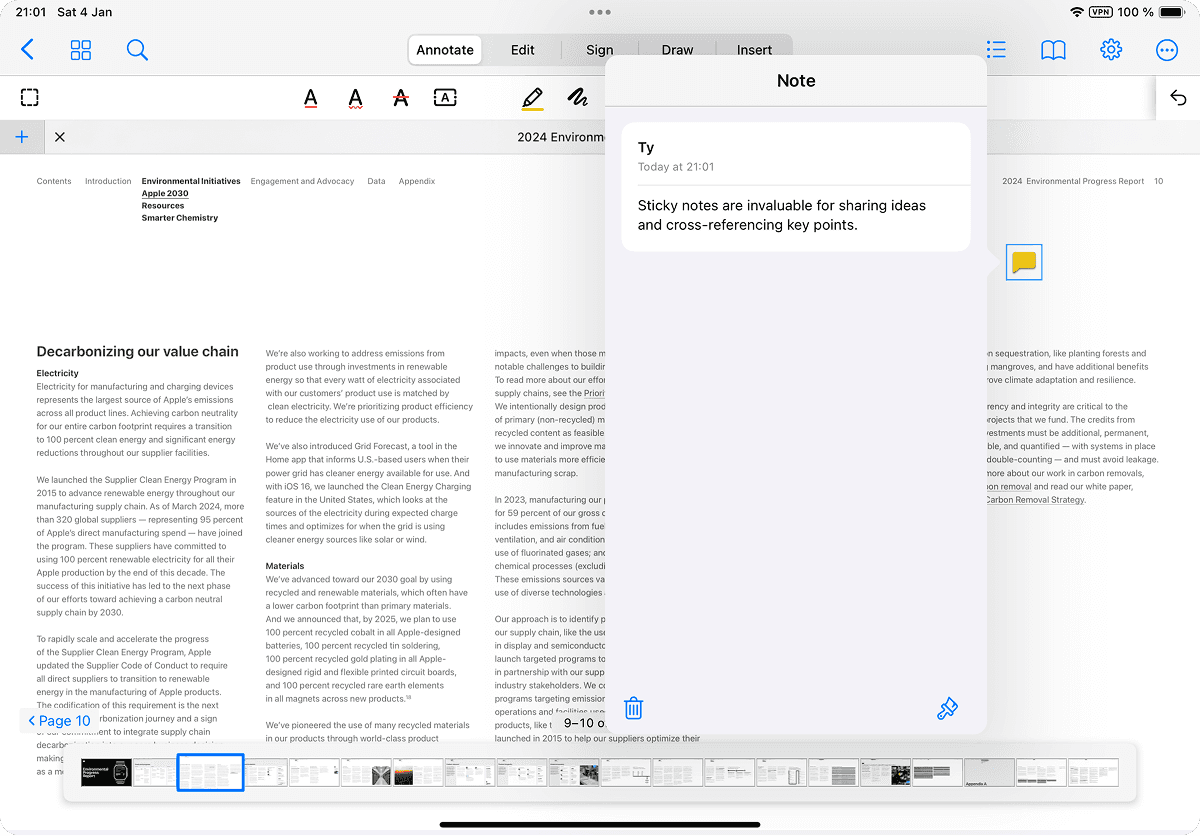Undo the last action
The width and height of the screenshot is (1200, 836).
tap(1178, 98)
